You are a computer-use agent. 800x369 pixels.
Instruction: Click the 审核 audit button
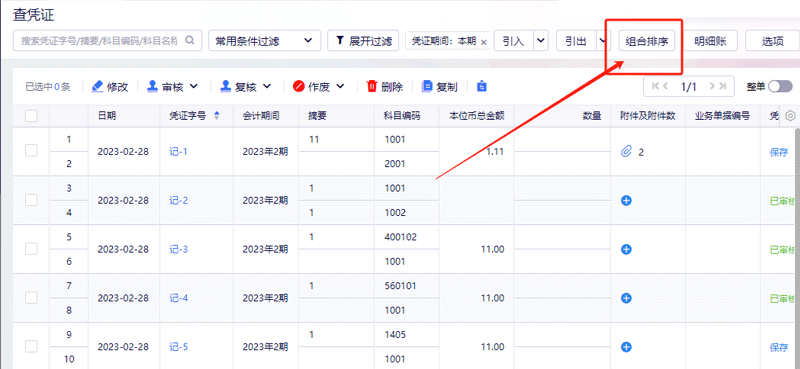click(166, 87)
